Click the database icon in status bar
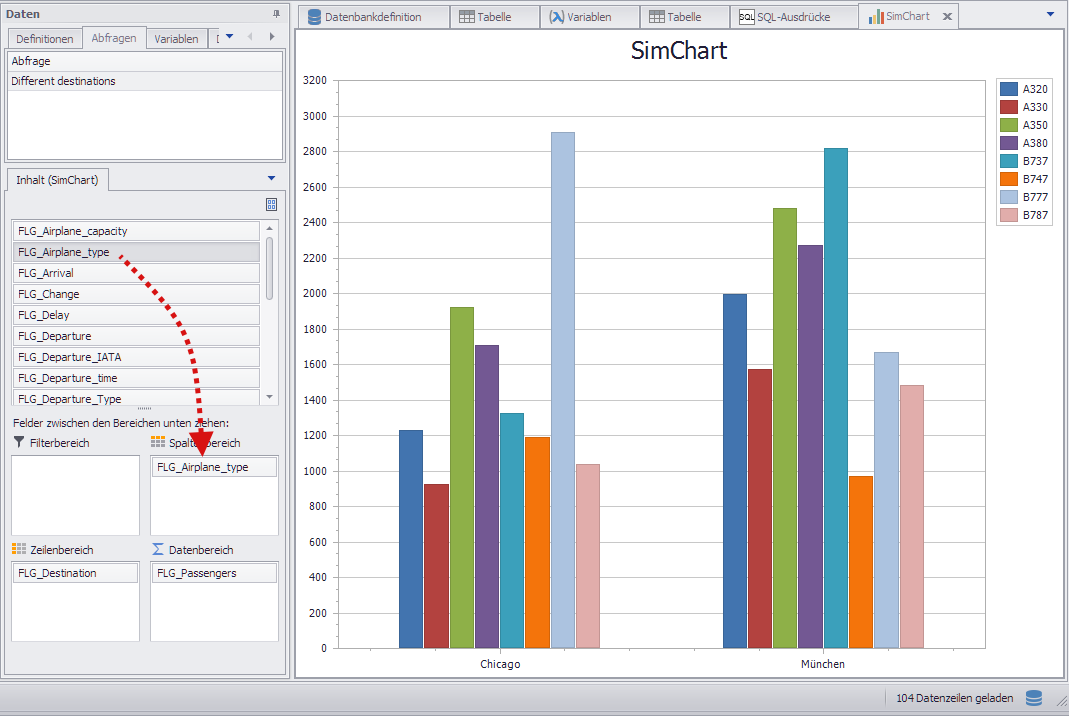 point(1034,698)
